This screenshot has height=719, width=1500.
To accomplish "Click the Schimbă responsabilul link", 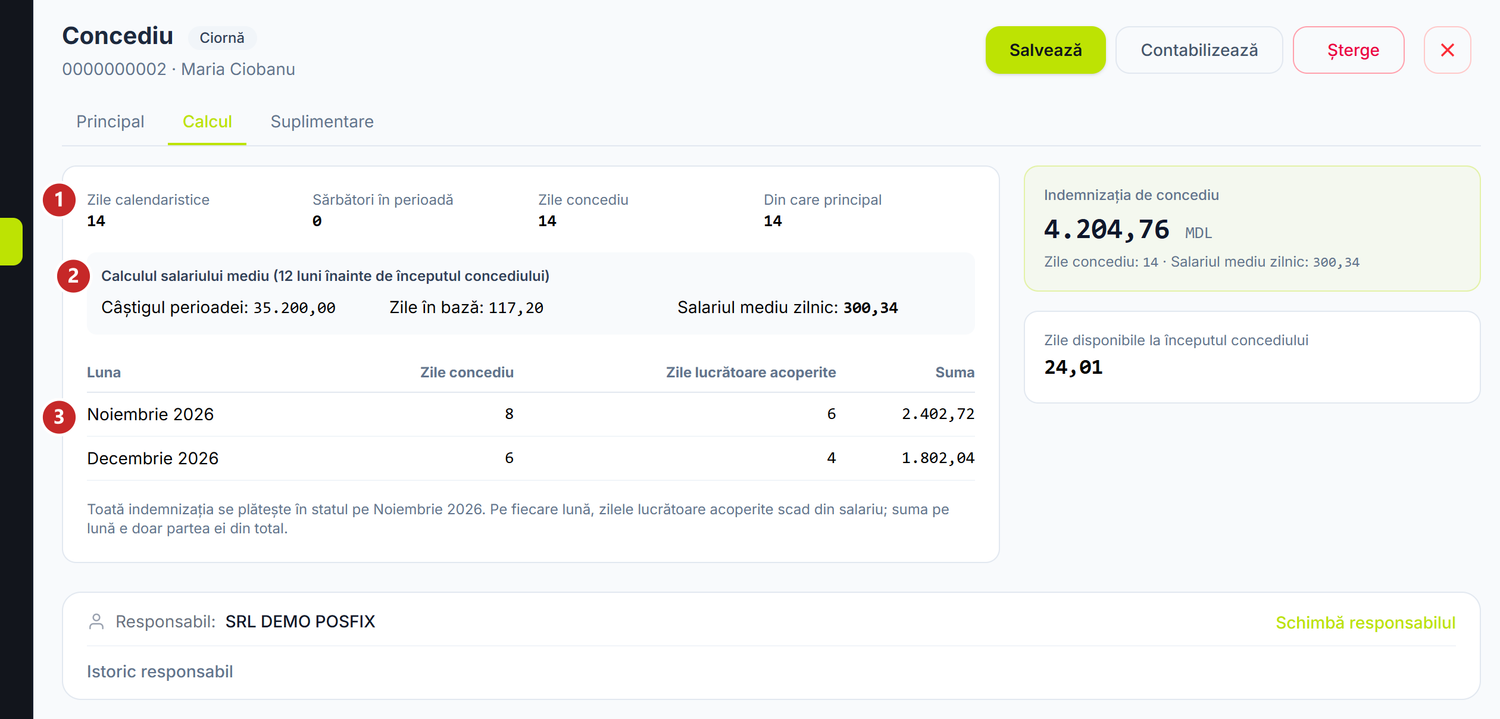I will click(x=1365, y=623).
